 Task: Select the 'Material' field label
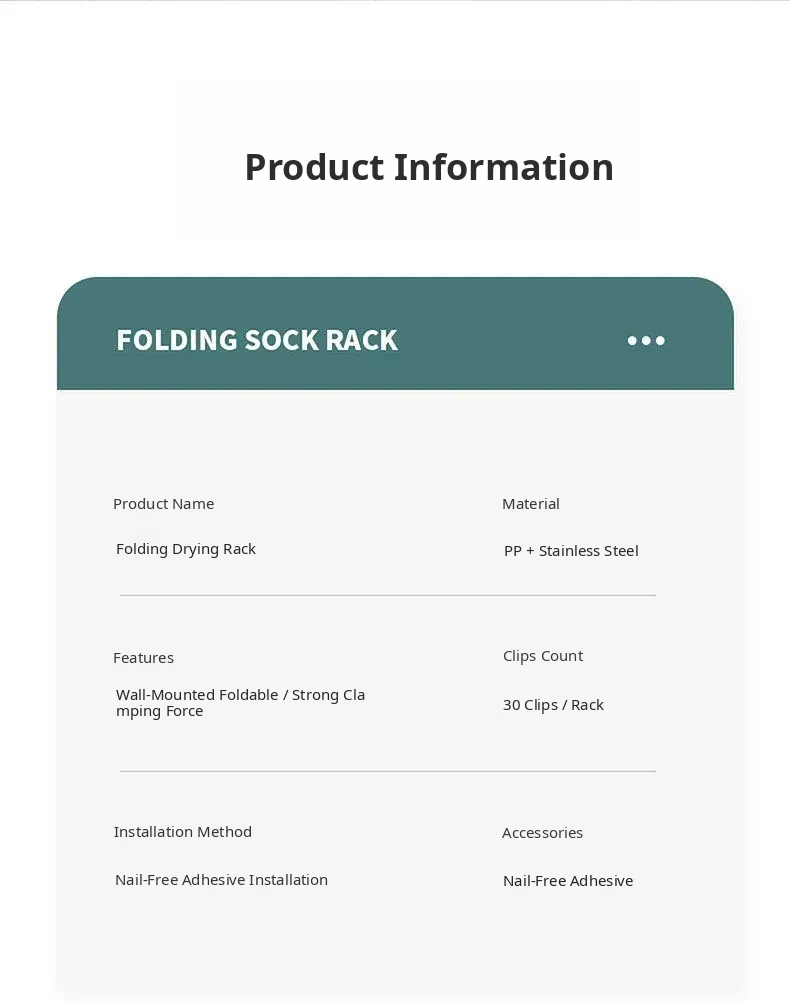[x=531, y=504]
